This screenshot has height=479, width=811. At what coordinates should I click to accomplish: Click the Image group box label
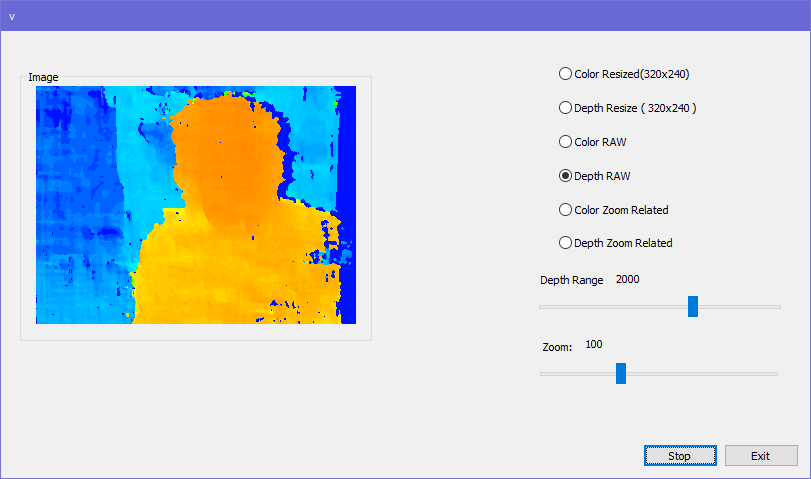click(x=43, y=77)
